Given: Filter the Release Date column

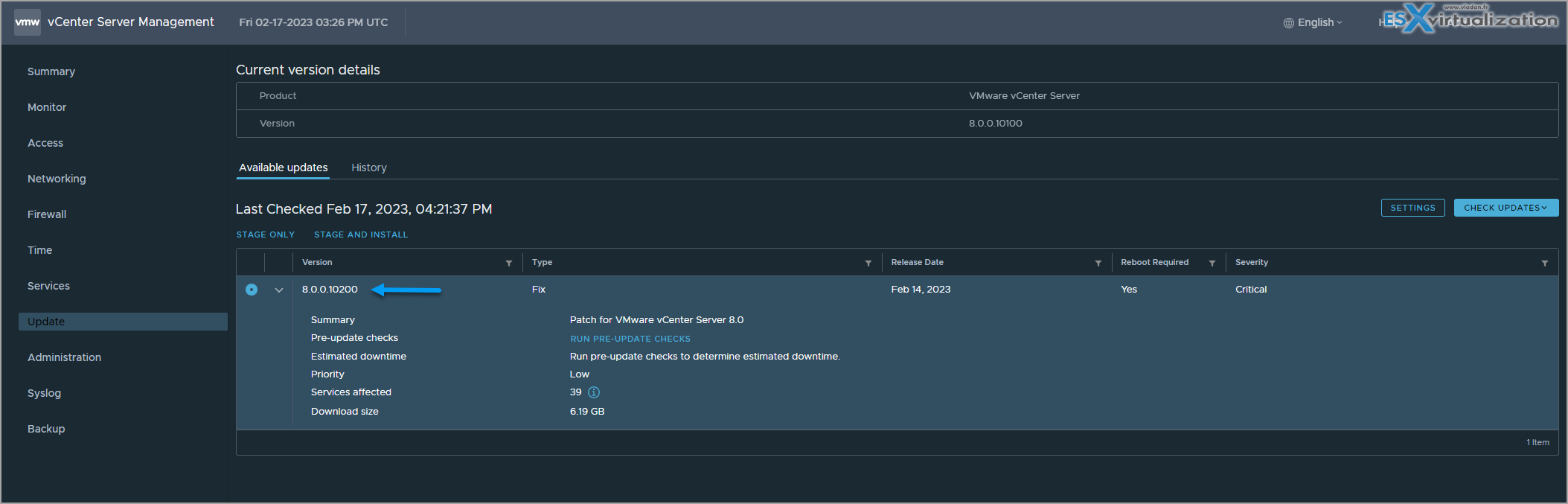Looking at the screenshot, I should 1098,264.
